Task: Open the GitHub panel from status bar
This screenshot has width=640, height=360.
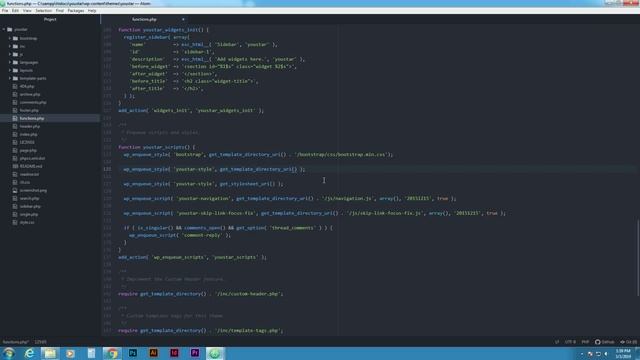Action: tap(604, 342)
